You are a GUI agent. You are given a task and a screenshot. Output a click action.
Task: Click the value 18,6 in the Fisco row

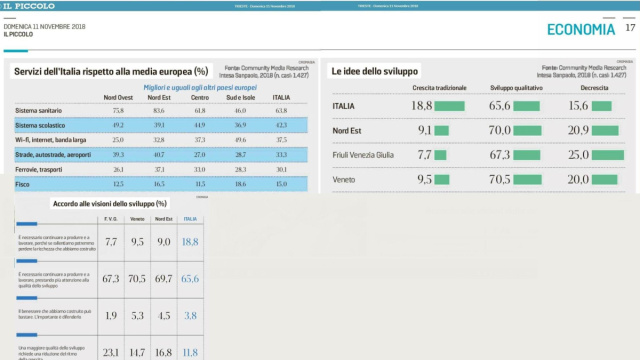pos(240,184)
